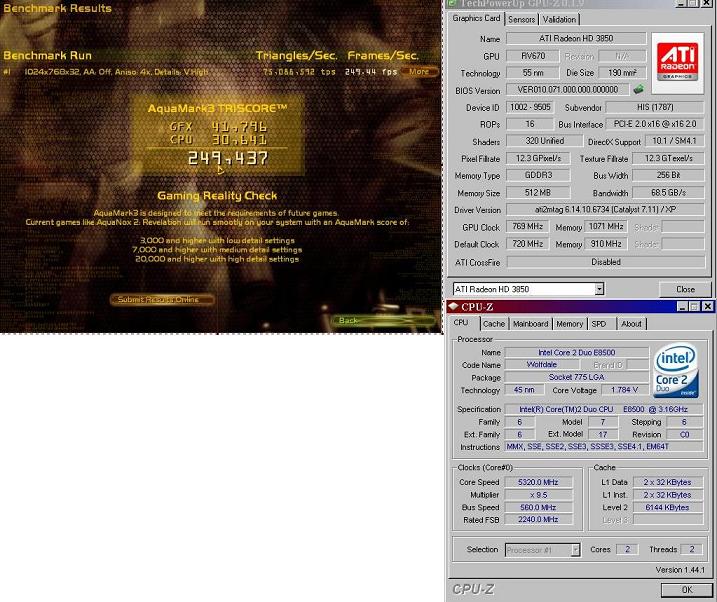The width and height of the screenshot is (717, 602).
Task: Click the processor name Intel Core 2 Duo E8500
Action: point(576,352)
